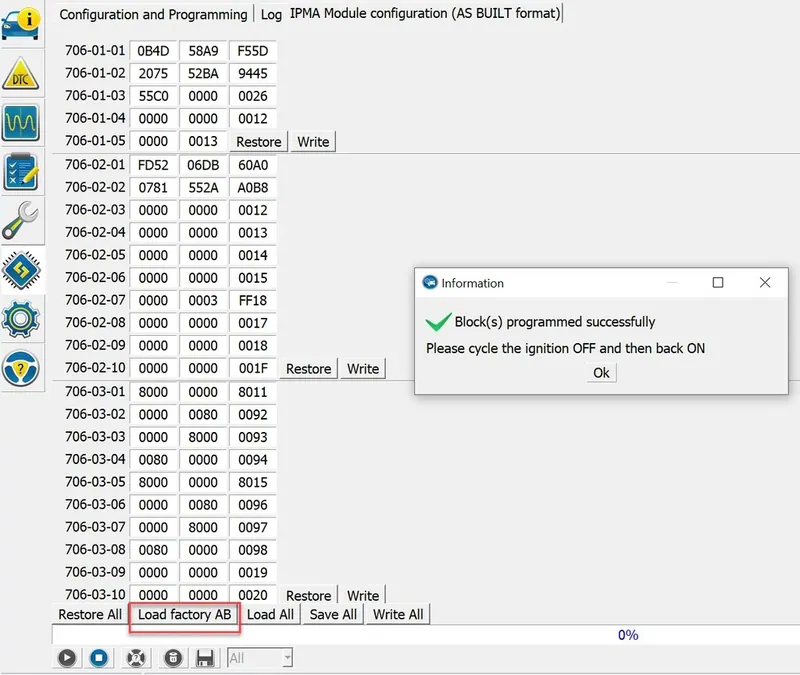Click field F55D in row 706-01-01
The height and width of the screenshot is (675, 800).
[x=253, y=51]
